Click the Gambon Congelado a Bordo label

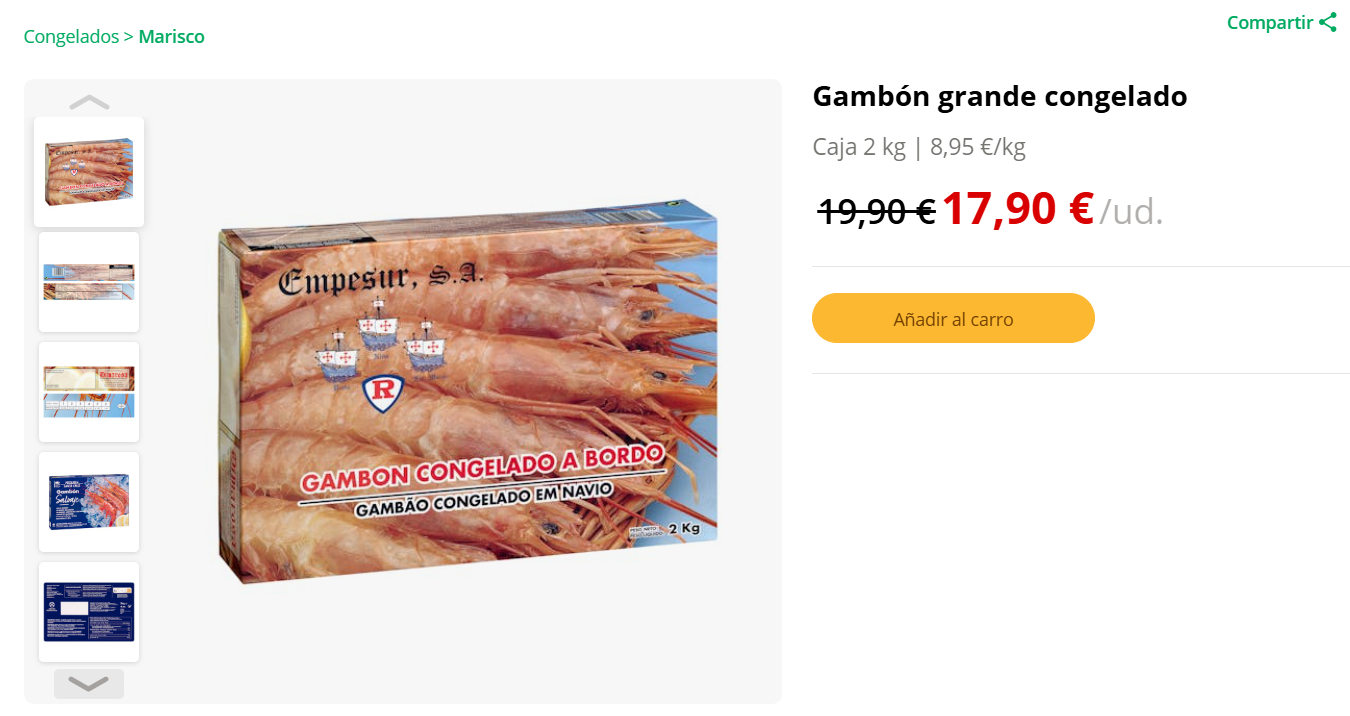point(482,468)
